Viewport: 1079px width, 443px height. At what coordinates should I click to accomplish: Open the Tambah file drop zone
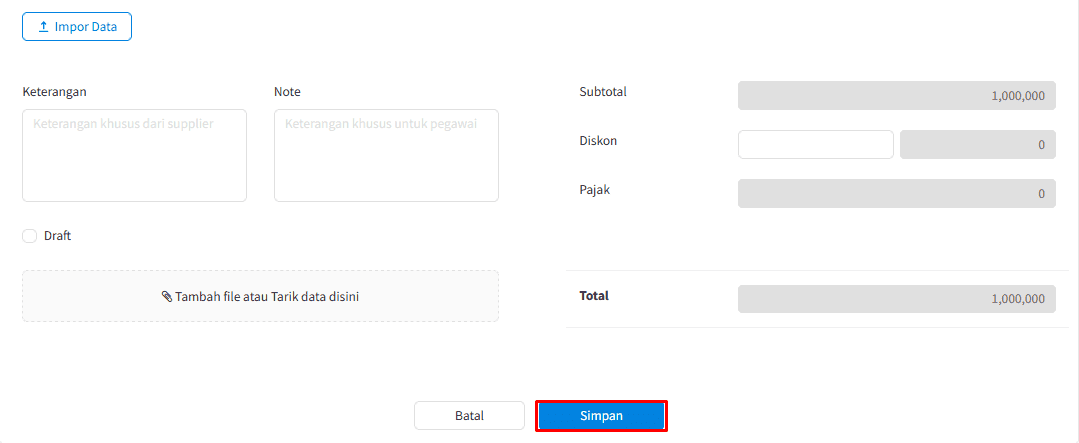(x=260, y=296)
